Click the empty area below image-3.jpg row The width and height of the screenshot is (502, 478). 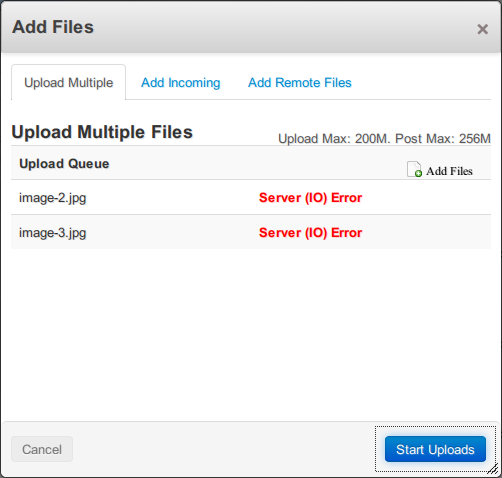pos(251,333)
